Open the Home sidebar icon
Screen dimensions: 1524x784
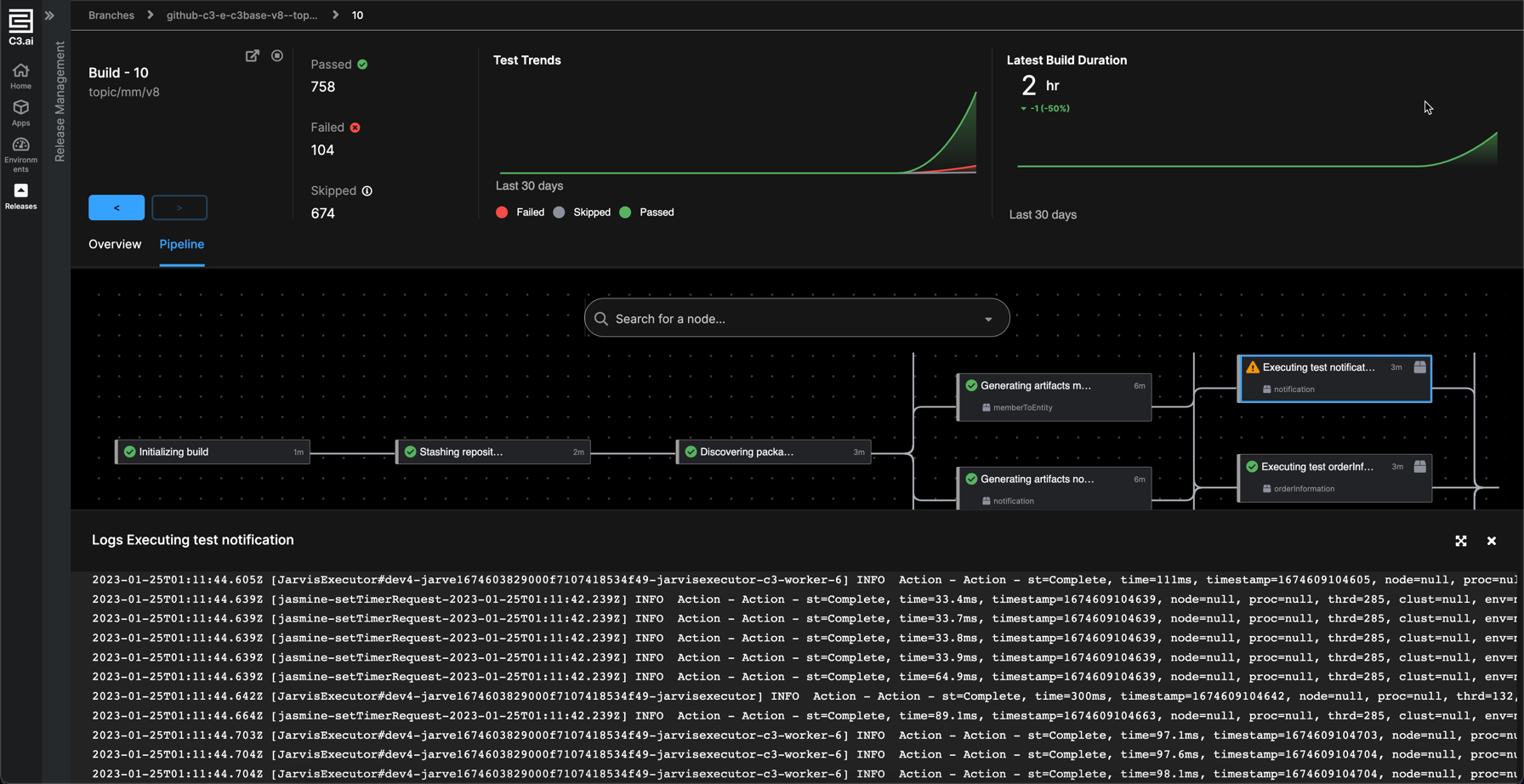point(20,76)
